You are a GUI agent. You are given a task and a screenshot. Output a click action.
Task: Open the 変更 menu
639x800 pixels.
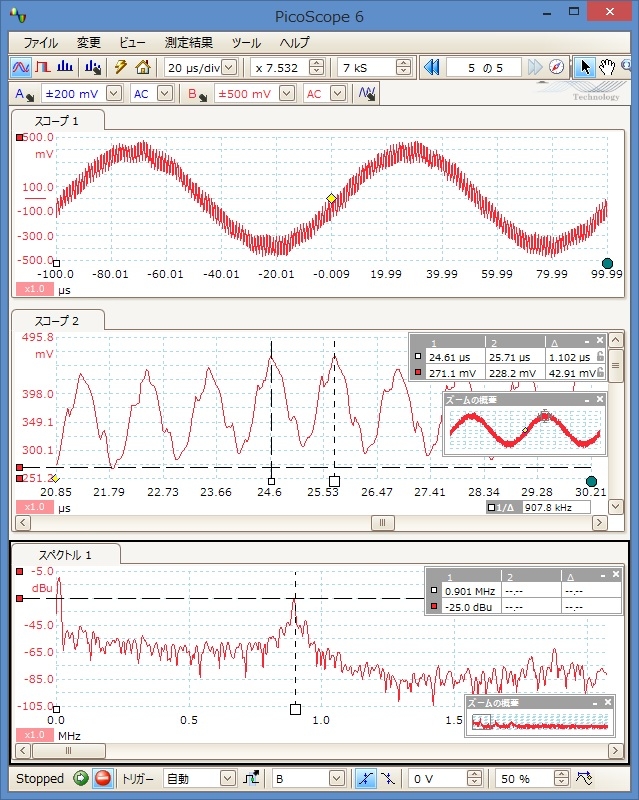pyautogui.click(x=89, y=42)
